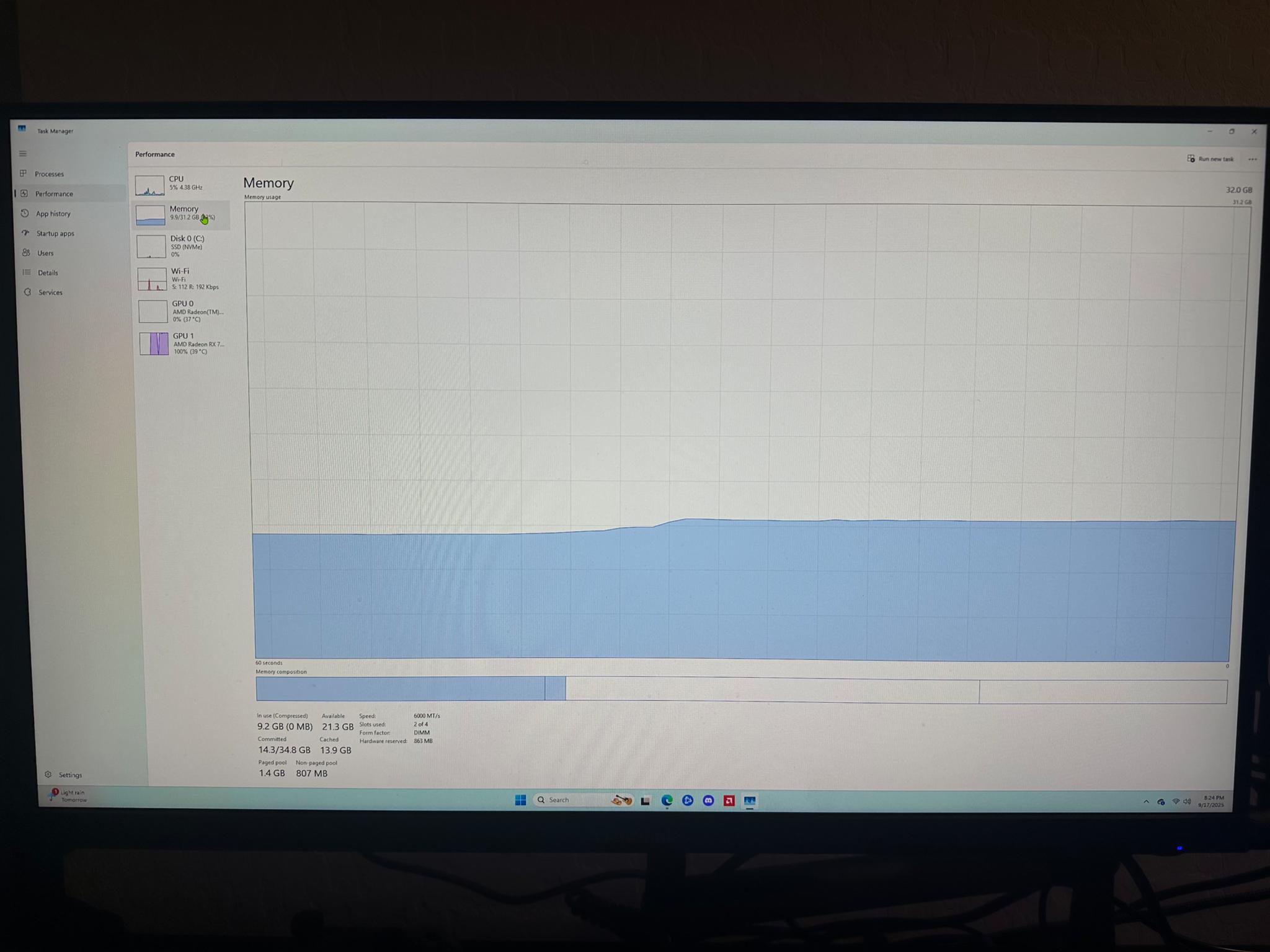
Task: Select the Wi-Fi performance item
Action: [x=182, y=279]
